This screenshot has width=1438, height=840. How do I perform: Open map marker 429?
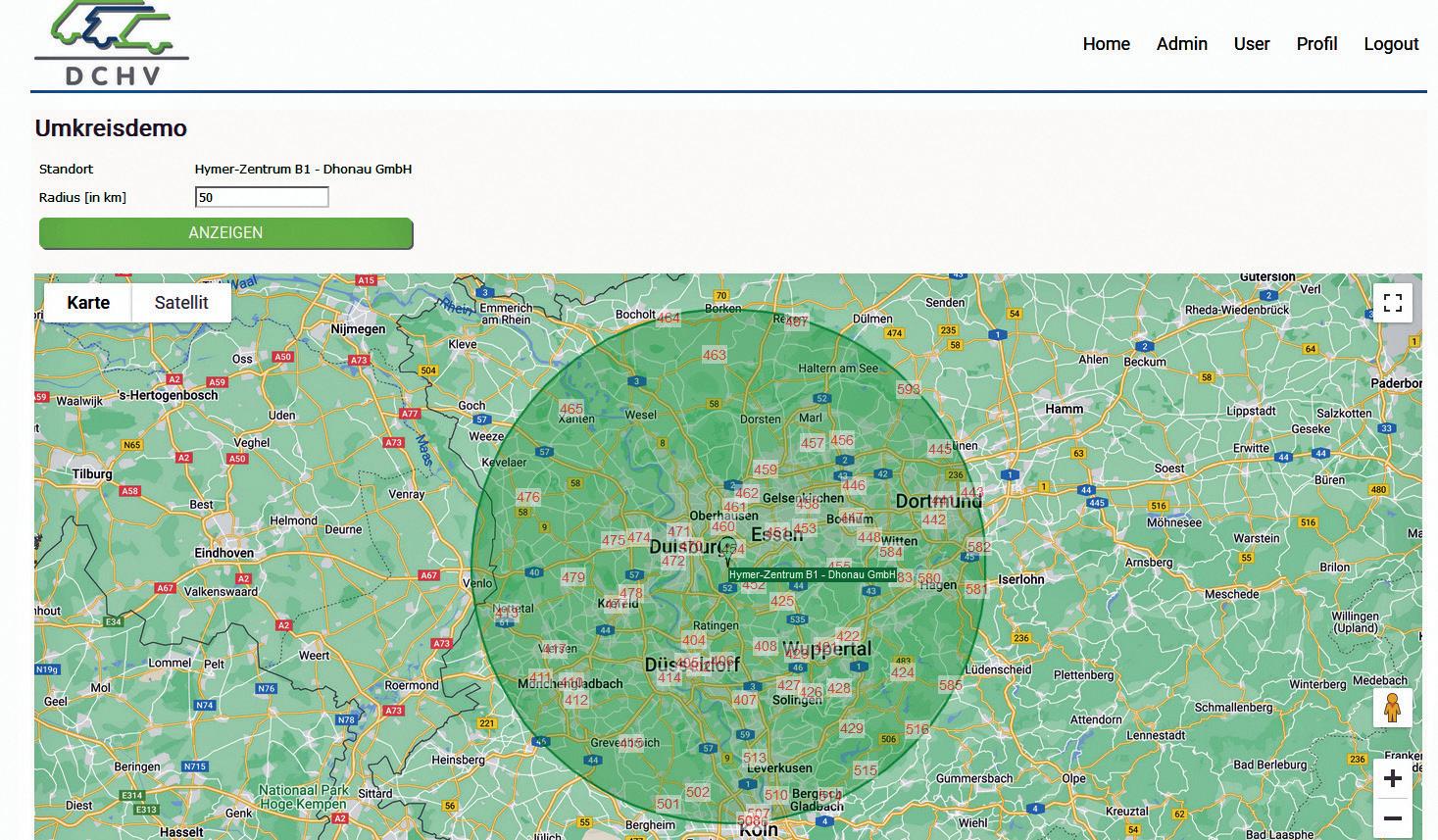pyautogui.click(x=852, y=728)
